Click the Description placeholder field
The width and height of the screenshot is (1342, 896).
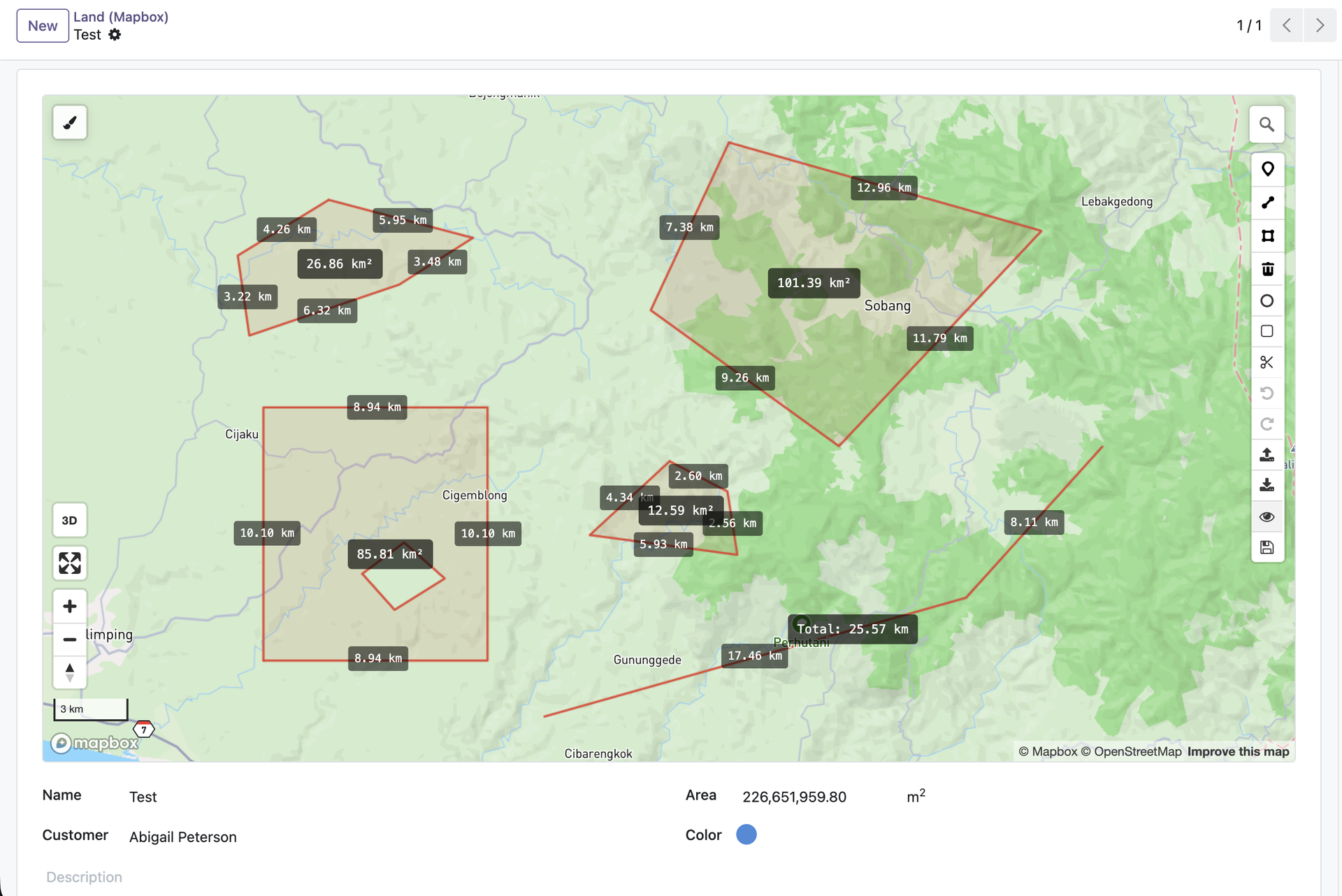(84, 877)
